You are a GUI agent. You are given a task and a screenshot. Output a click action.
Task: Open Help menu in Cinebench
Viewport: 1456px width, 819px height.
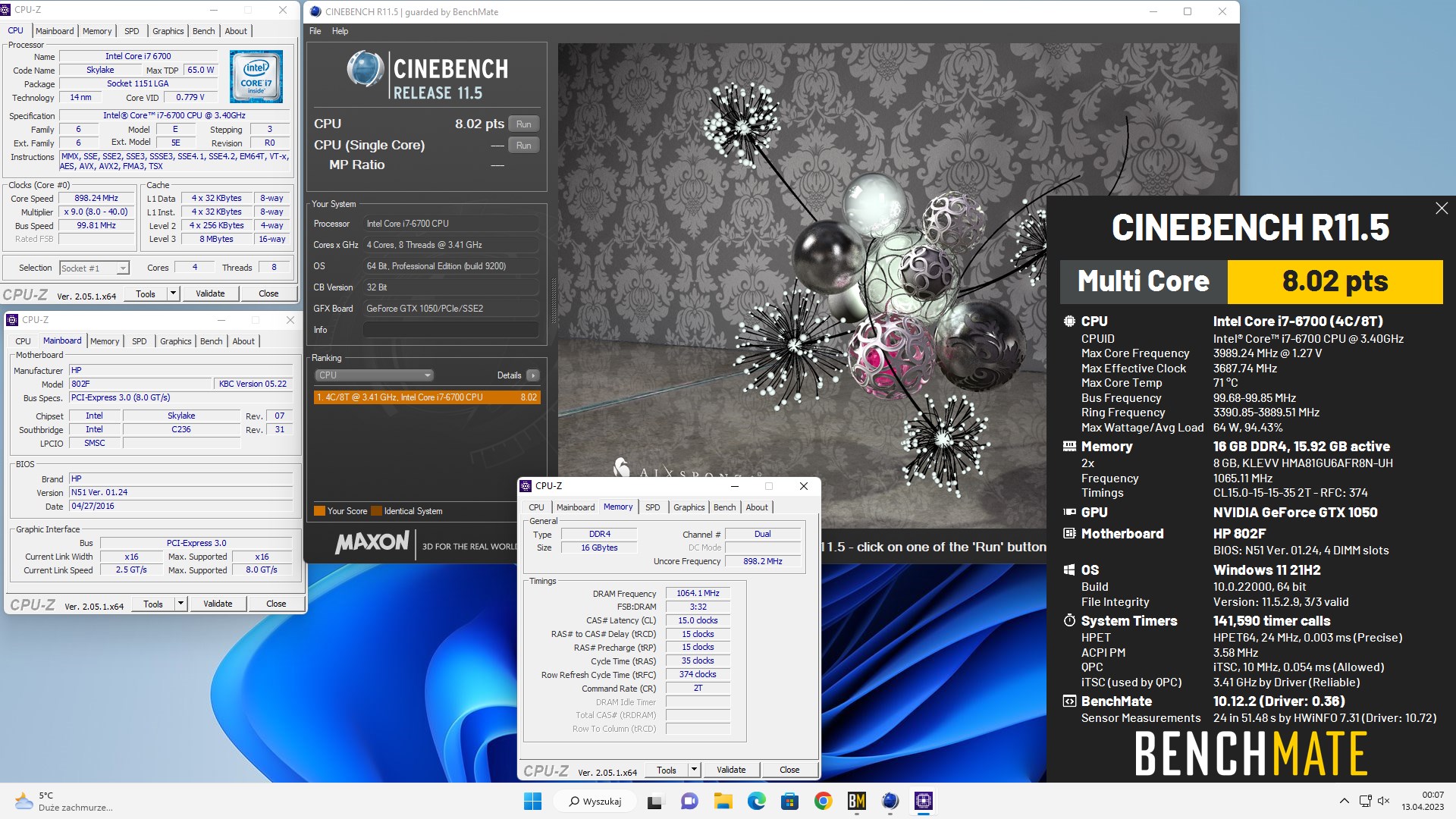(x=340, y=31)
